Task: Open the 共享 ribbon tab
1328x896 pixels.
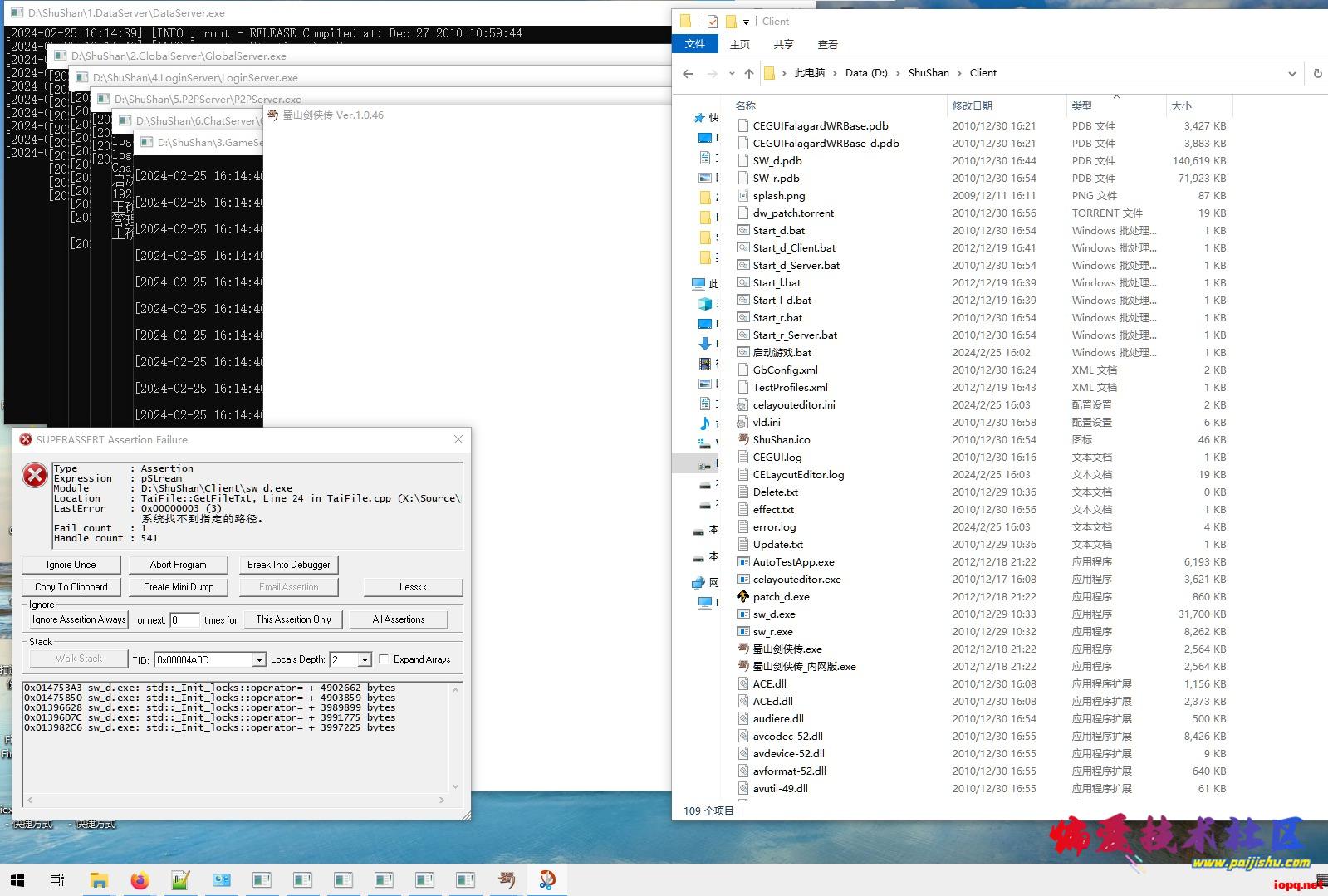Action: (x=783, y=44)
